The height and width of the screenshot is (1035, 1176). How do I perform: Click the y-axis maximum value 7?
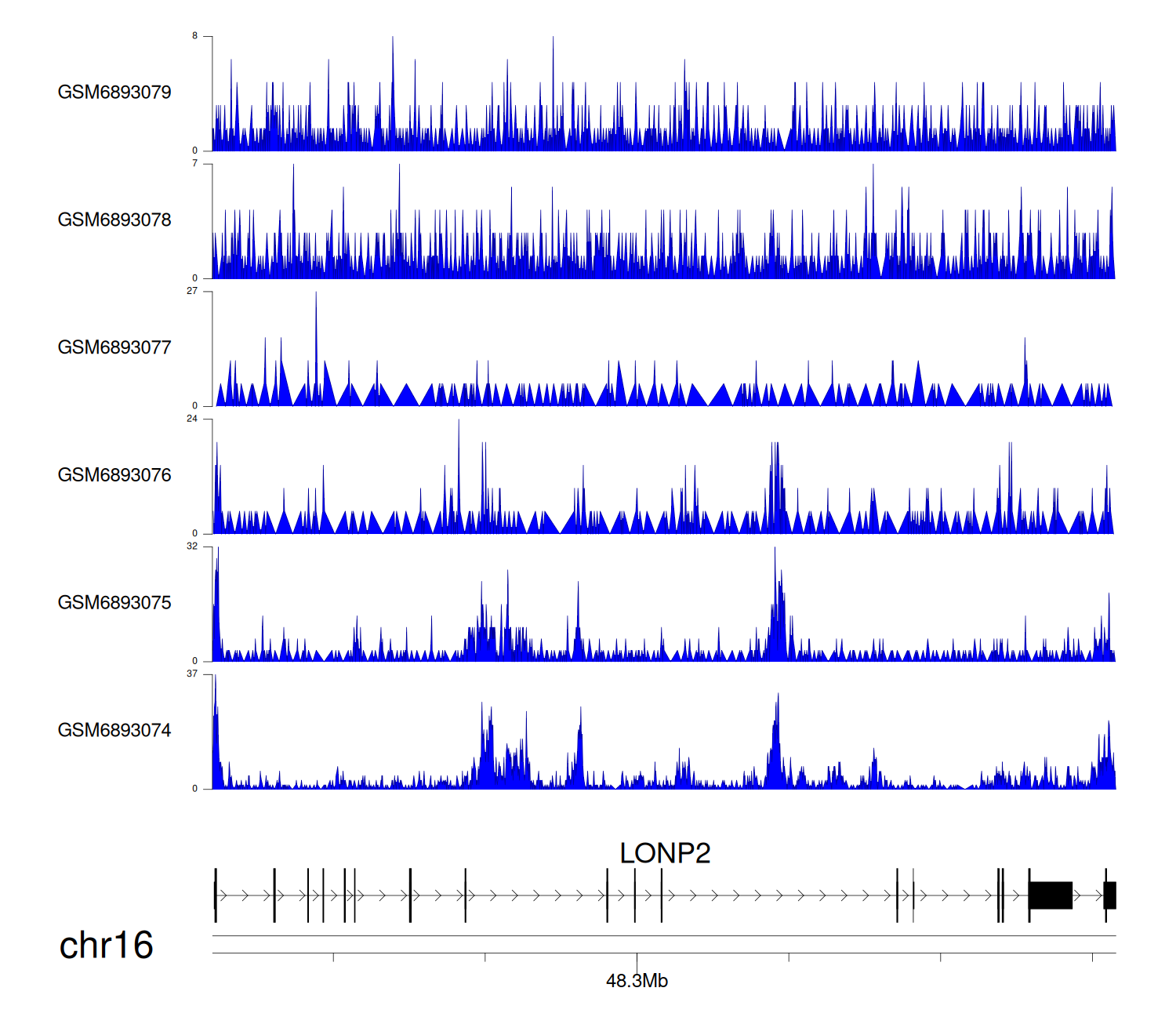(x=195, y=164)
